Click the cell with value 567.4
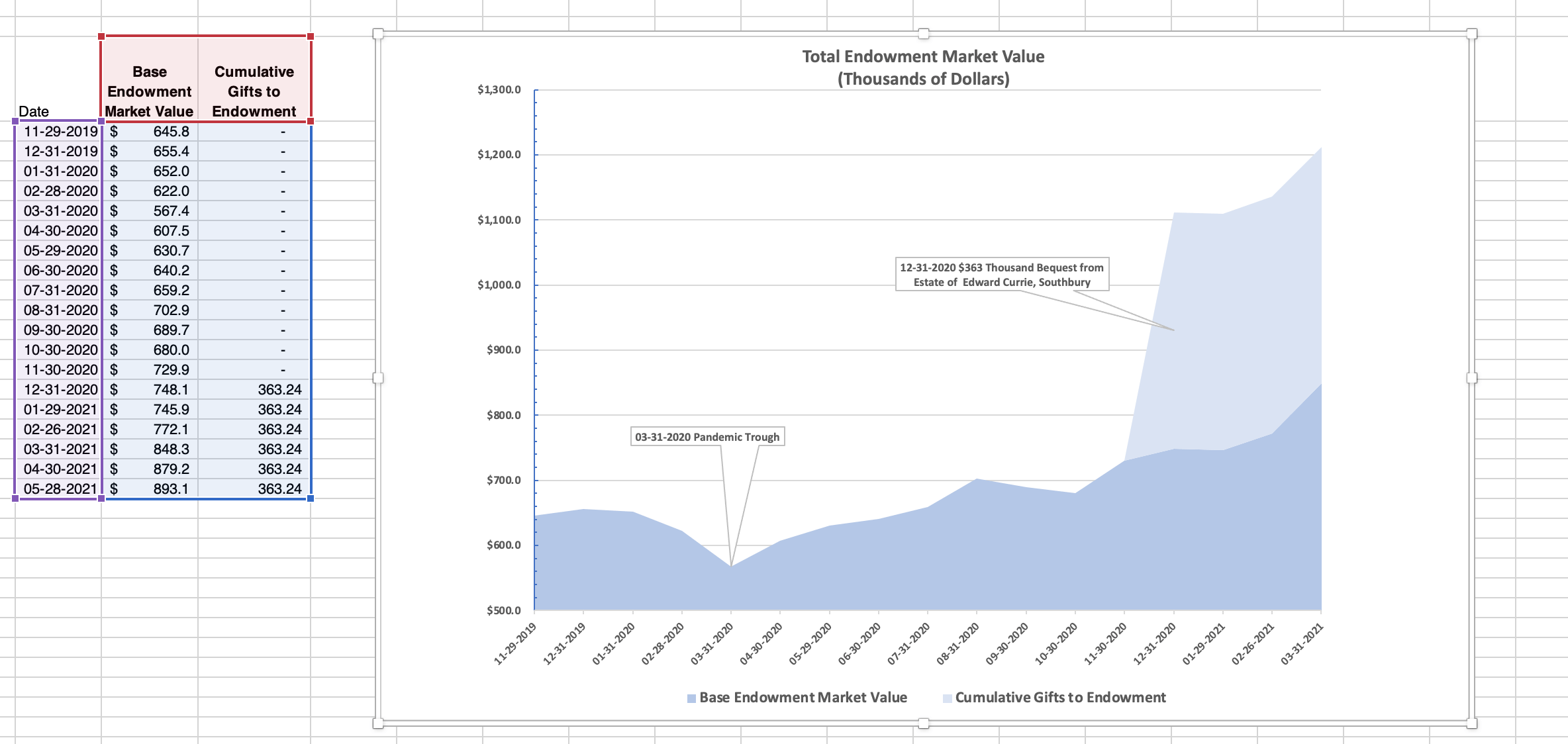The width and height of the screenshot is (1568, 744). coord(150,210)
